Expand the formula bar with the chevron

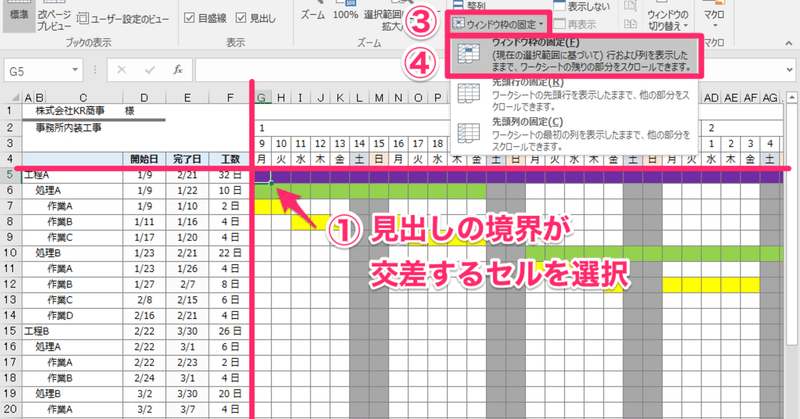(x=790, y=70)
